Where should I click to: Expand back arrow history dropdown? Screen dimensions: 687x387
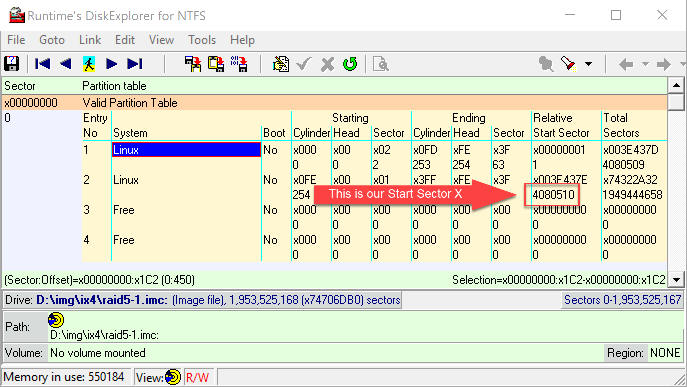pos(645,64)
